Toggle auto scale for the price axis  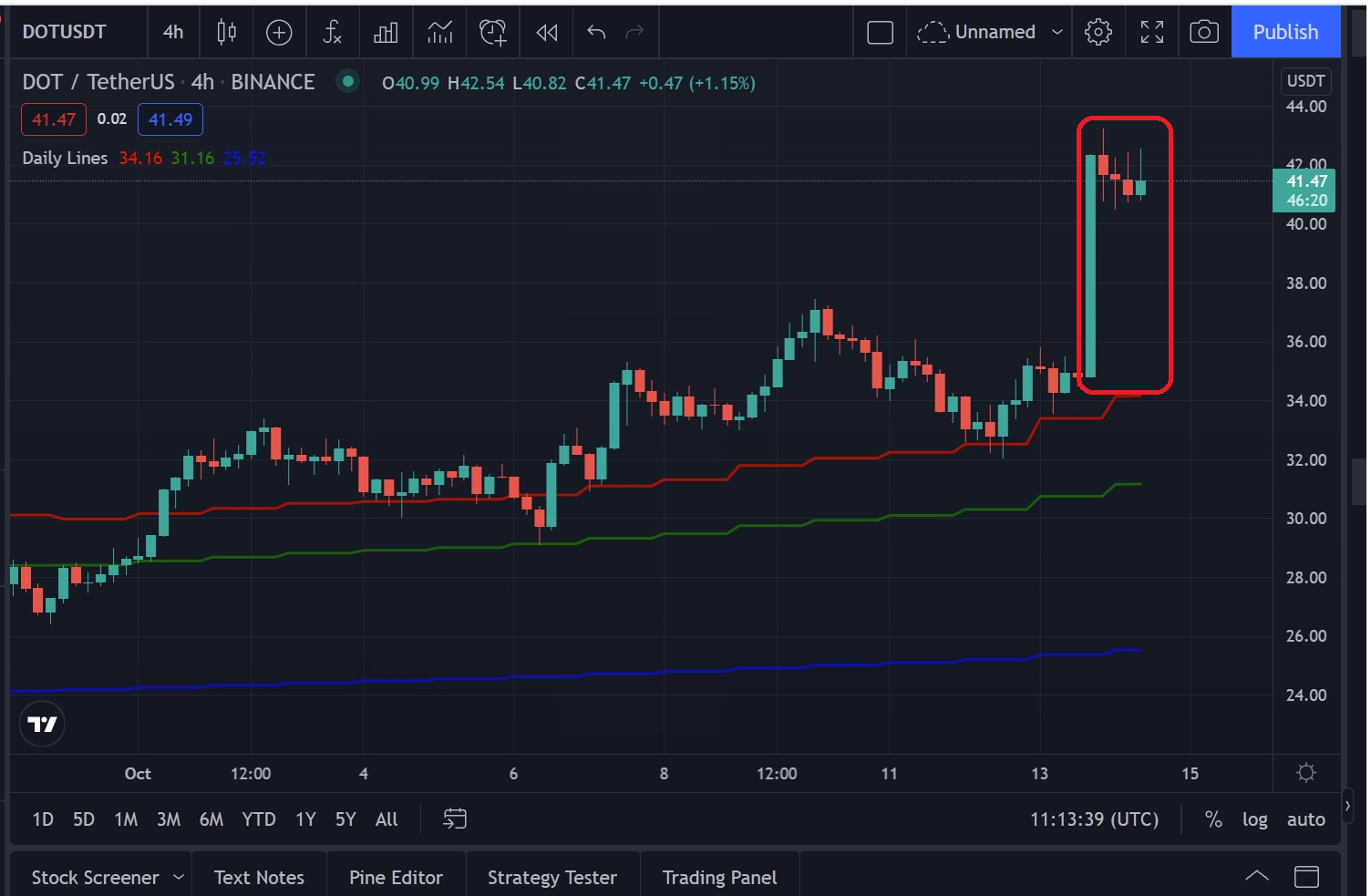coord(1305,819)
